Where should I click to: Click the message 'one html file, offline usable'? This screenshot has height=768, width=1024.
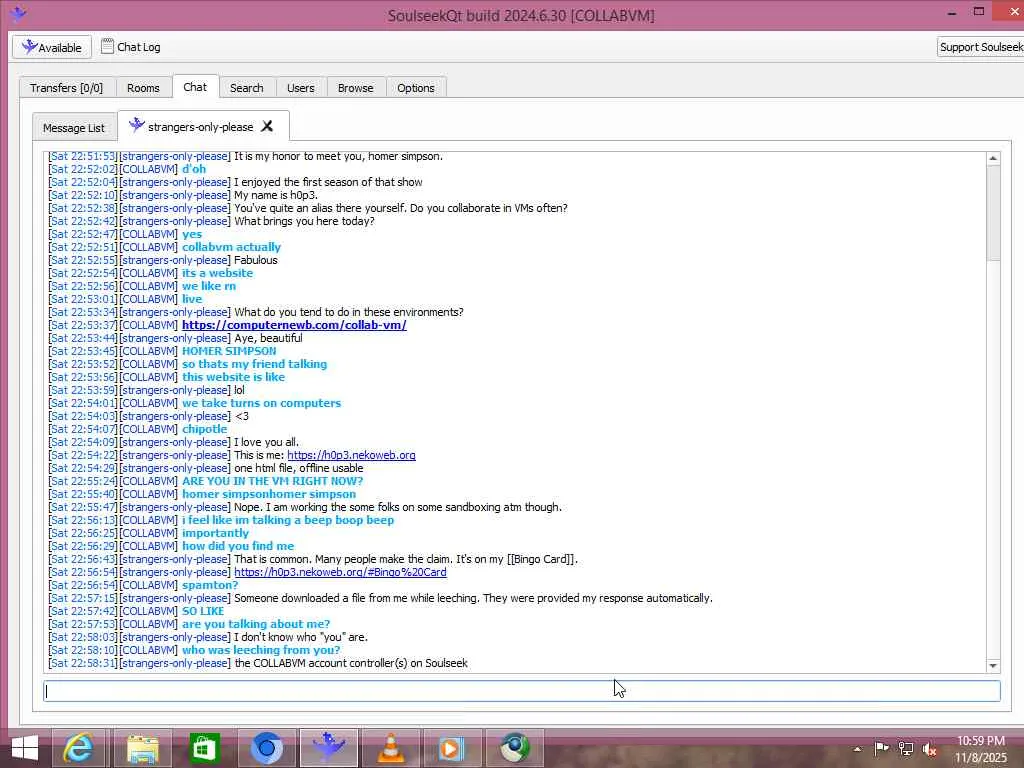tap(298, 468)
